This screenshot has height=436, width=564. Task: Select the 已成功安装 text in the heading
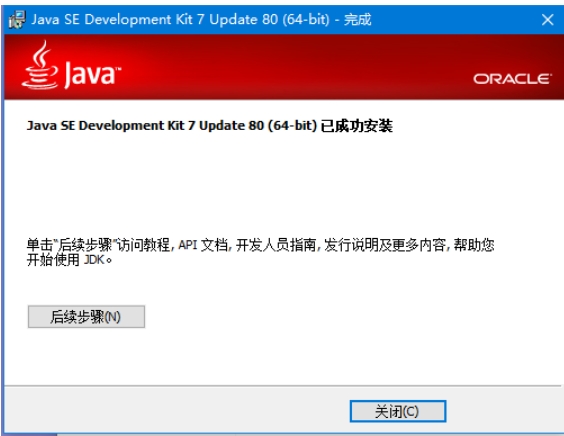(x=356, y=126)
